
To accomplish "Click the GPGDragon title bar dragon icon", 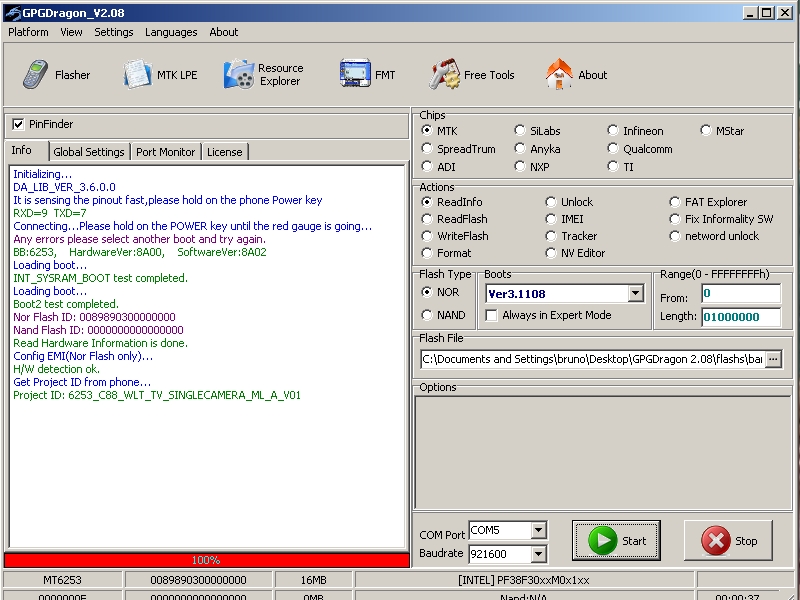I will [12, 13].
